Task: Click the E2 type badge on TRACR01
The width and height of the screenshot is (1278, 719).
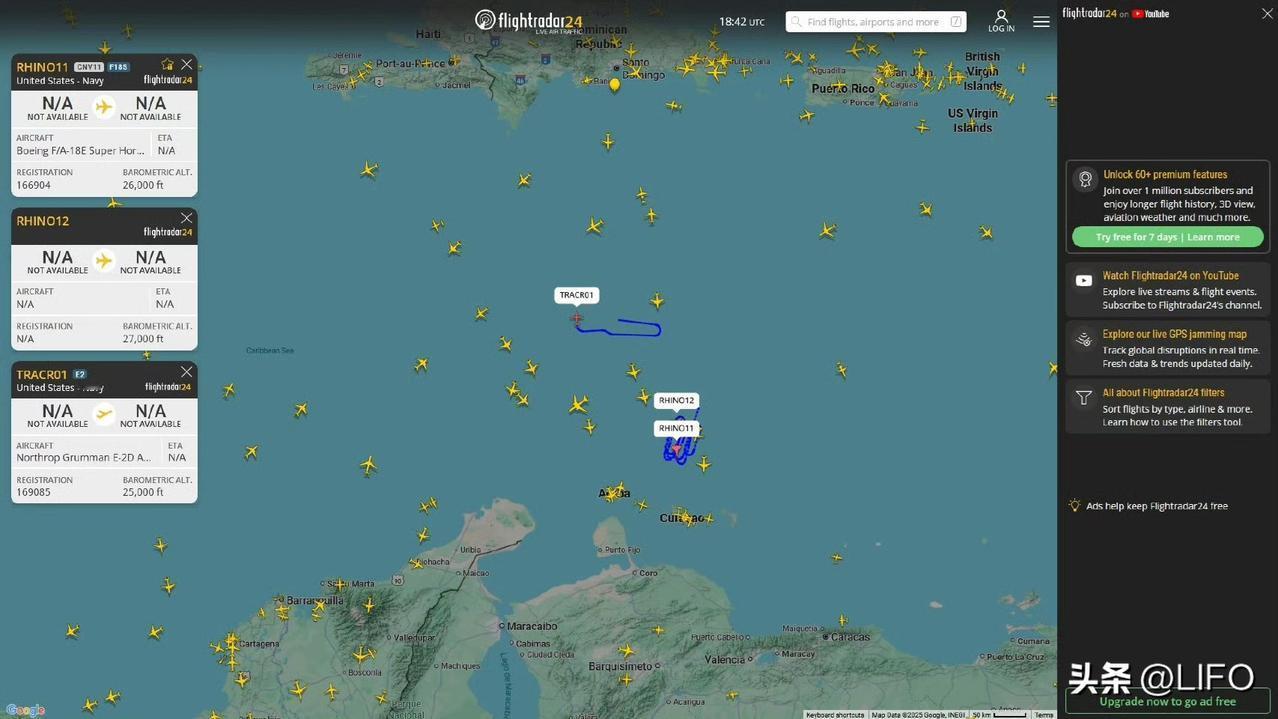Action: tap(80, 374)
